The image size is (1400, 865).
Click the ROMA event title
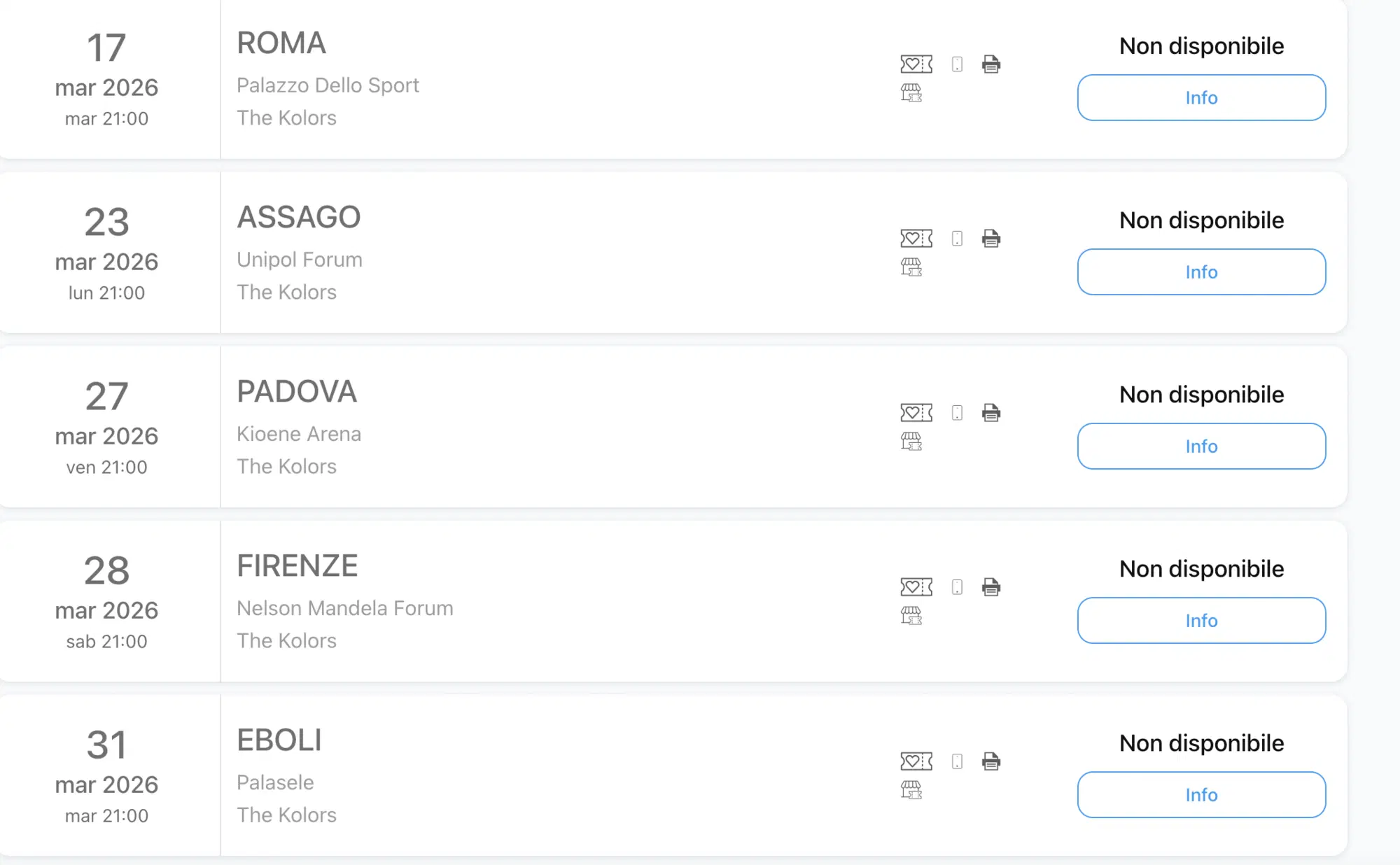[x=281, y=43]
